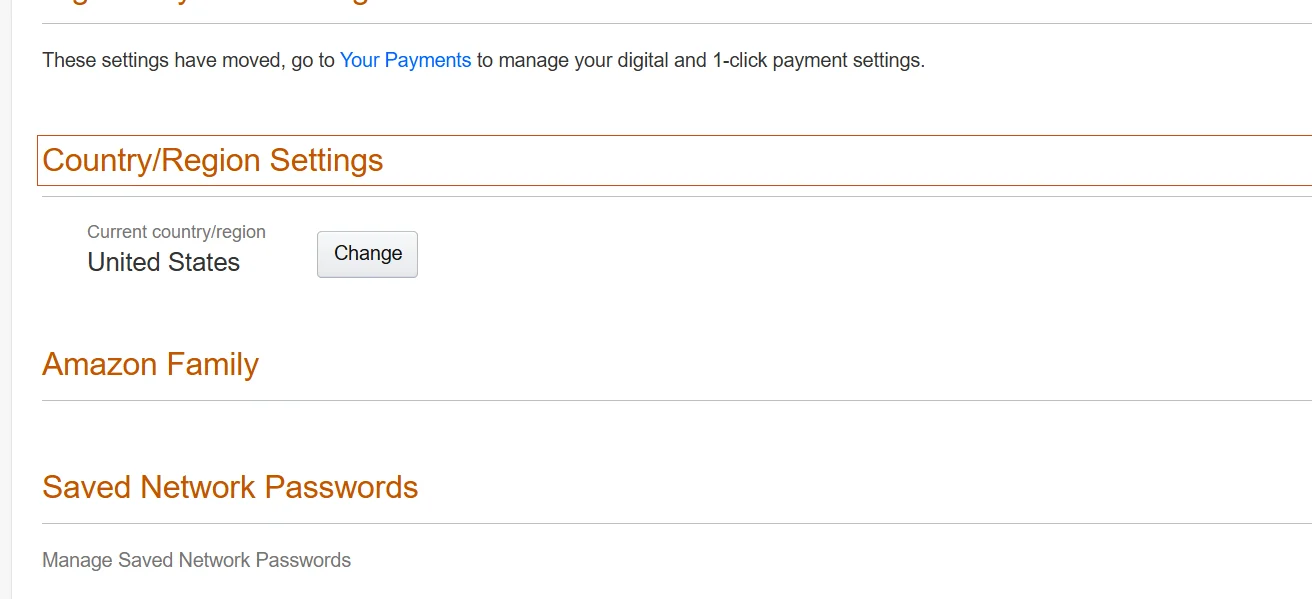Click the Current country/region label
Screen dimensions: 1312x599
pyautogui.click(x=176, y=232)
